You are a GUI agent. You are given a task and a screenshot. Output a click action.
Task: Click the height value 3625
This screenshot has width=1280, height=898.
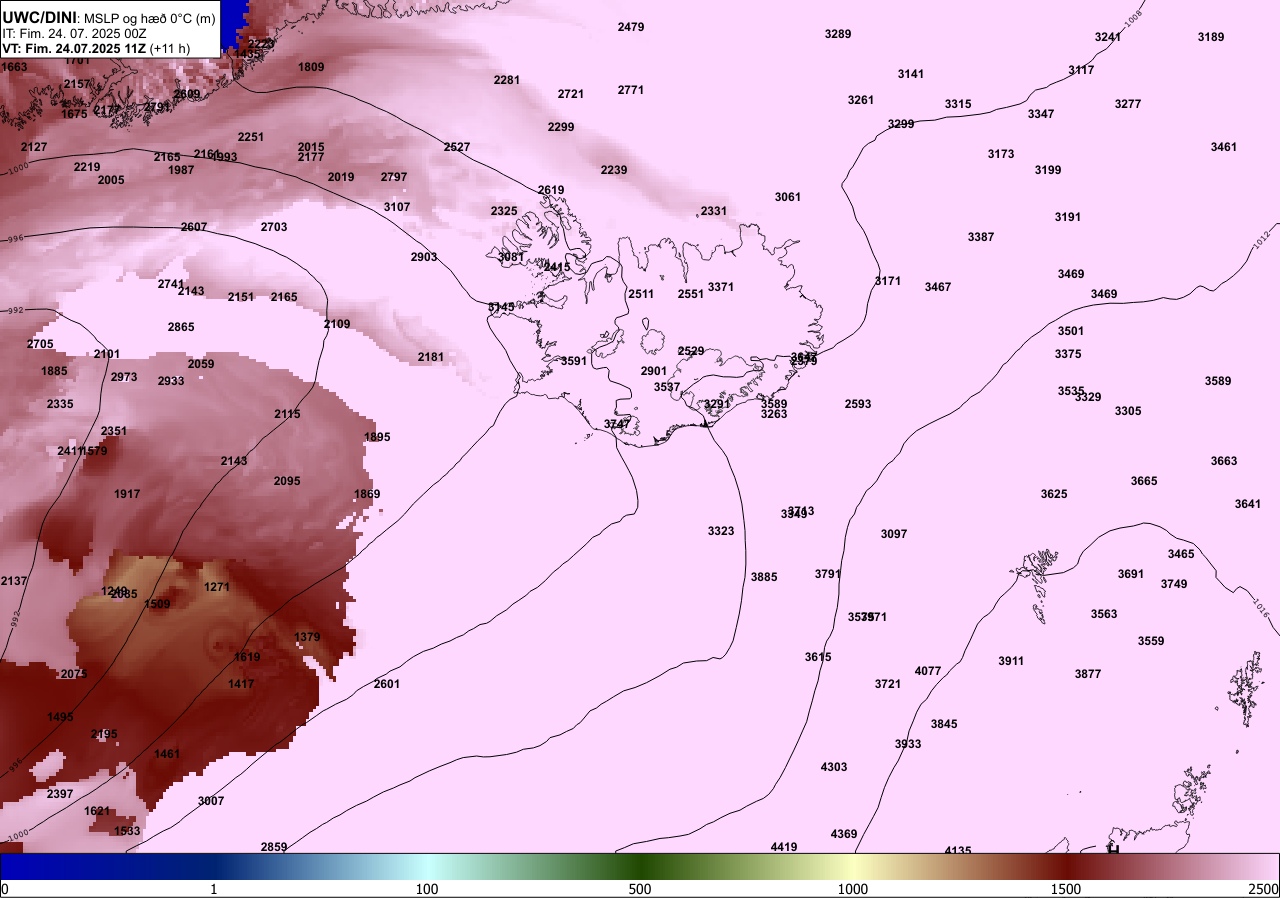click(1054, 494)
